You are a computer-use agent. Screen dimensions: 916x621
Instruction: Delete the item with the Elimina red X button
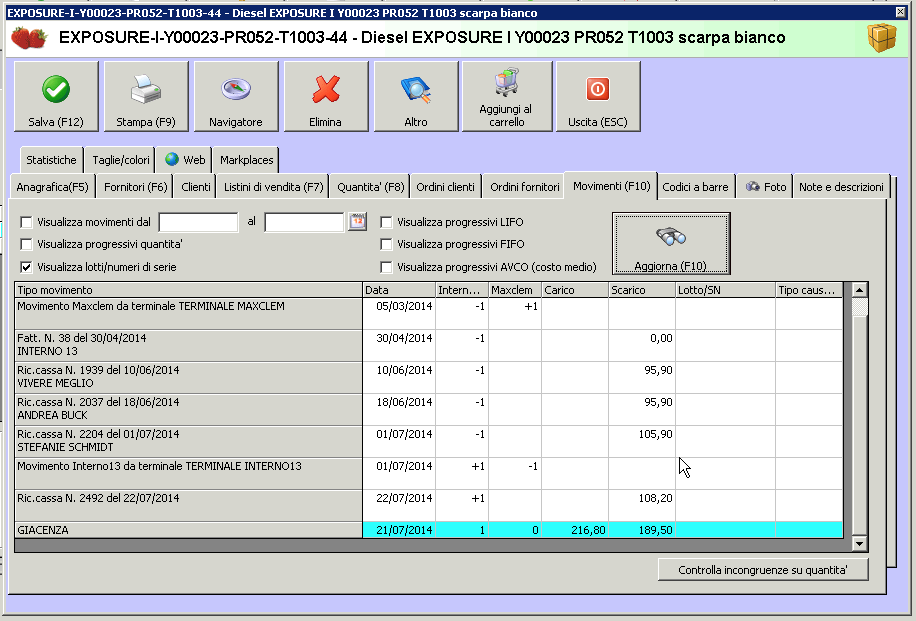coord(326,96)
